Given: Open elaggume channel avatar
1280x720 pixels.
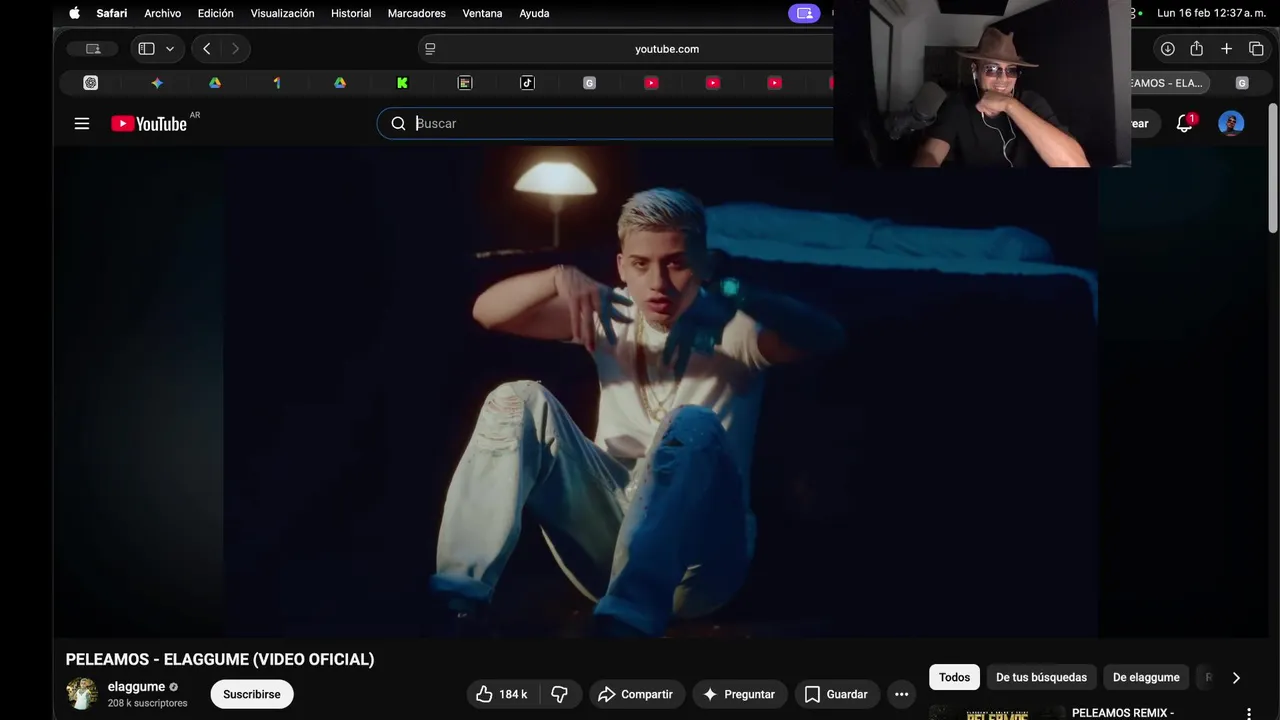Looking at the screenshot, I should click(82, 693).
